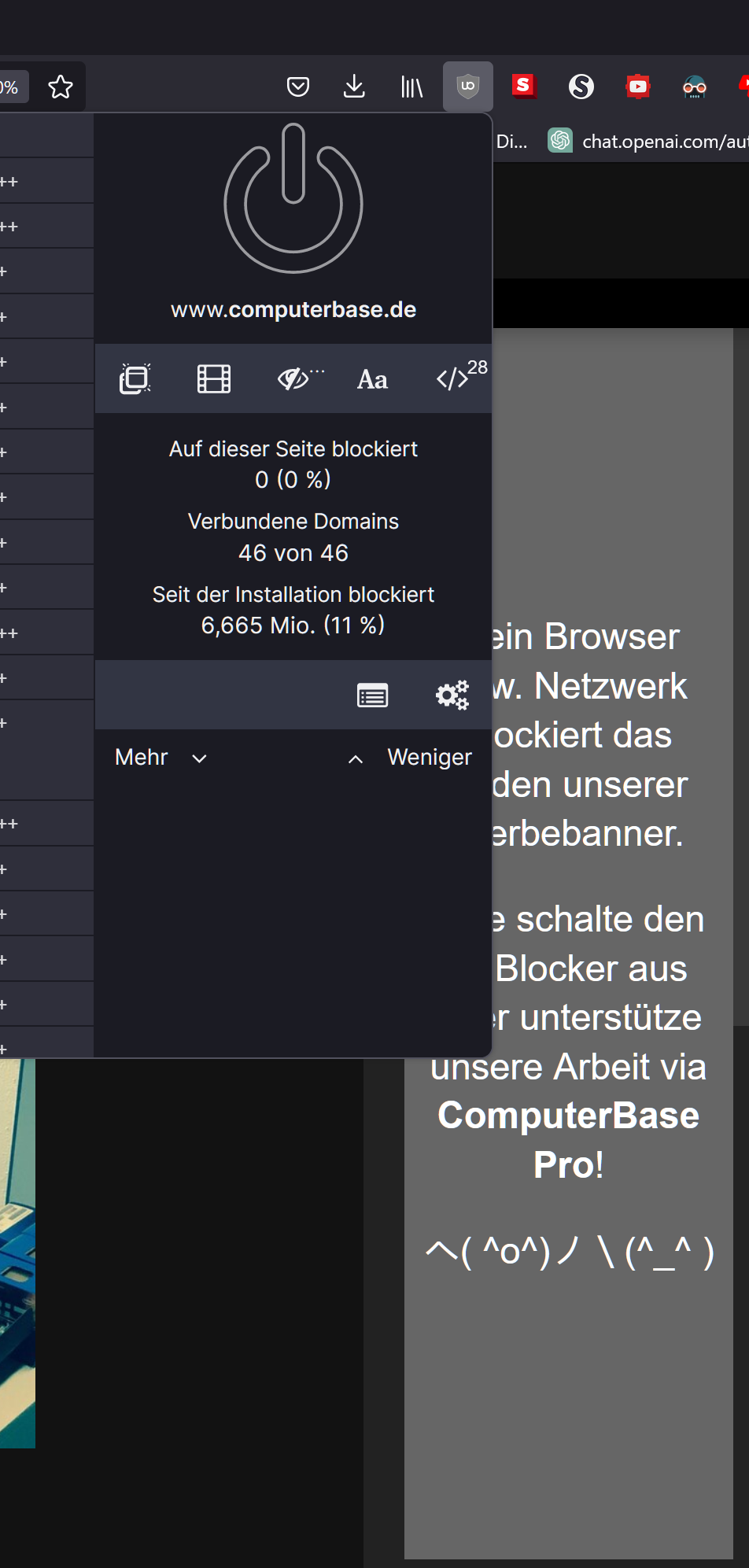Click the white circular S extension icon
This screenshot has height=1568, width=749.
tap(581, 86)
